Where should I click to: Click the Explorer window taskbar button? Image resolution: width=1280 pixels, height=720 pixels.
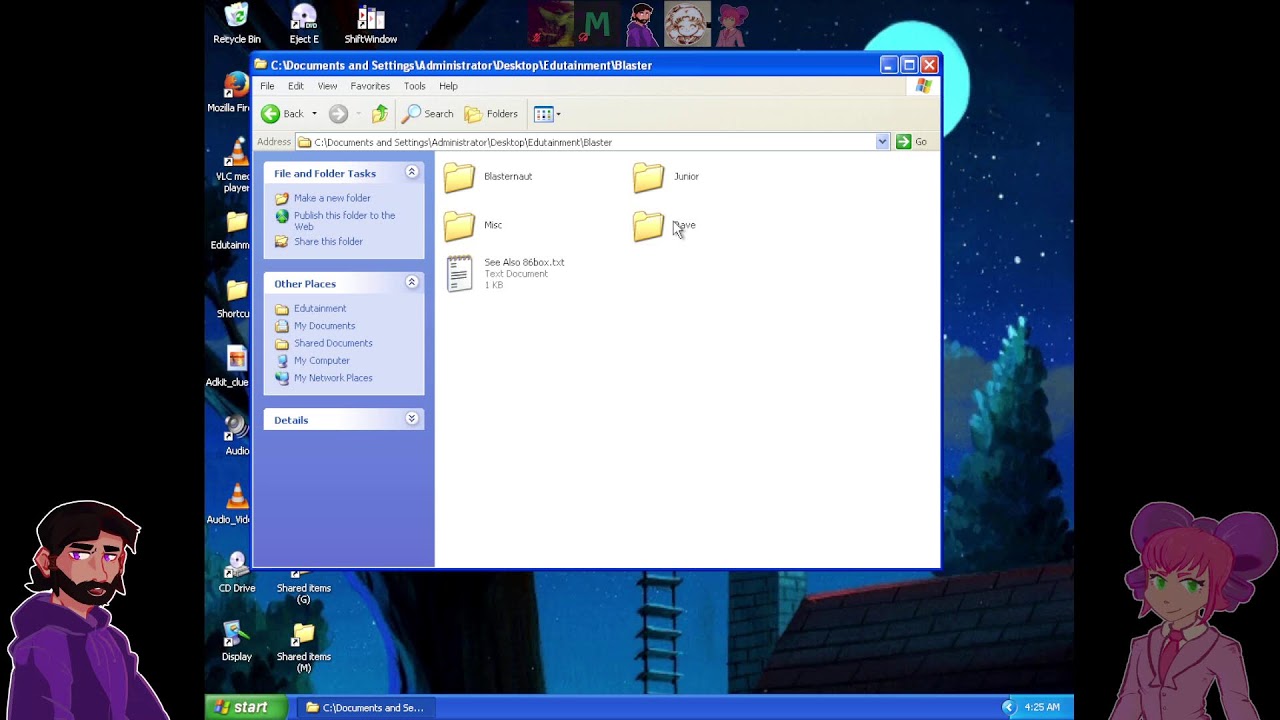[x=364, y=707]
